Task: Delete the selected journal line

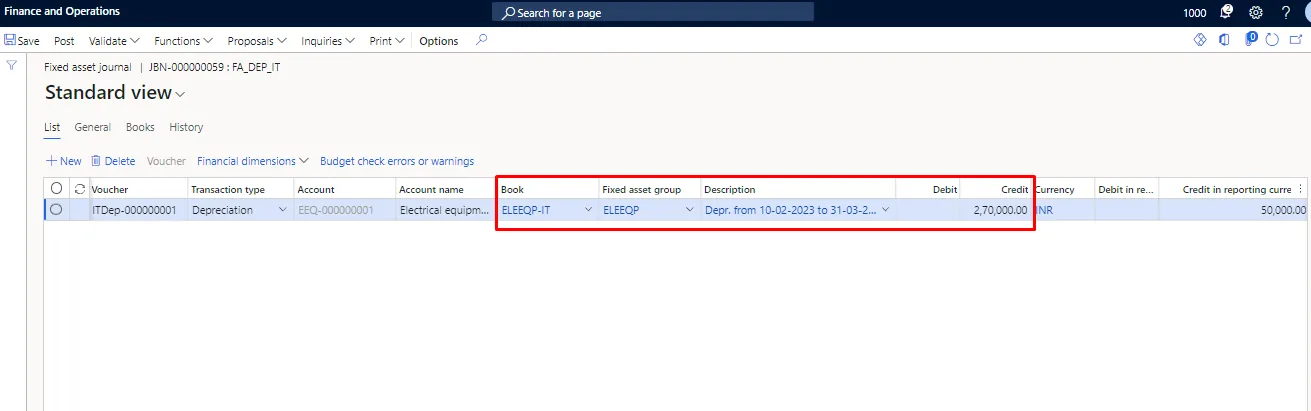Action: 113,161
